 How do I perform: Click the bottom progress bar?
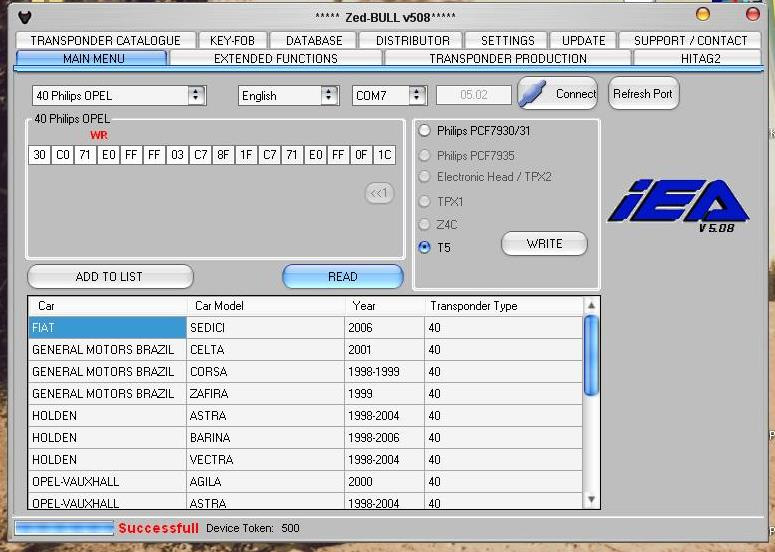click(x=64, y=528)
